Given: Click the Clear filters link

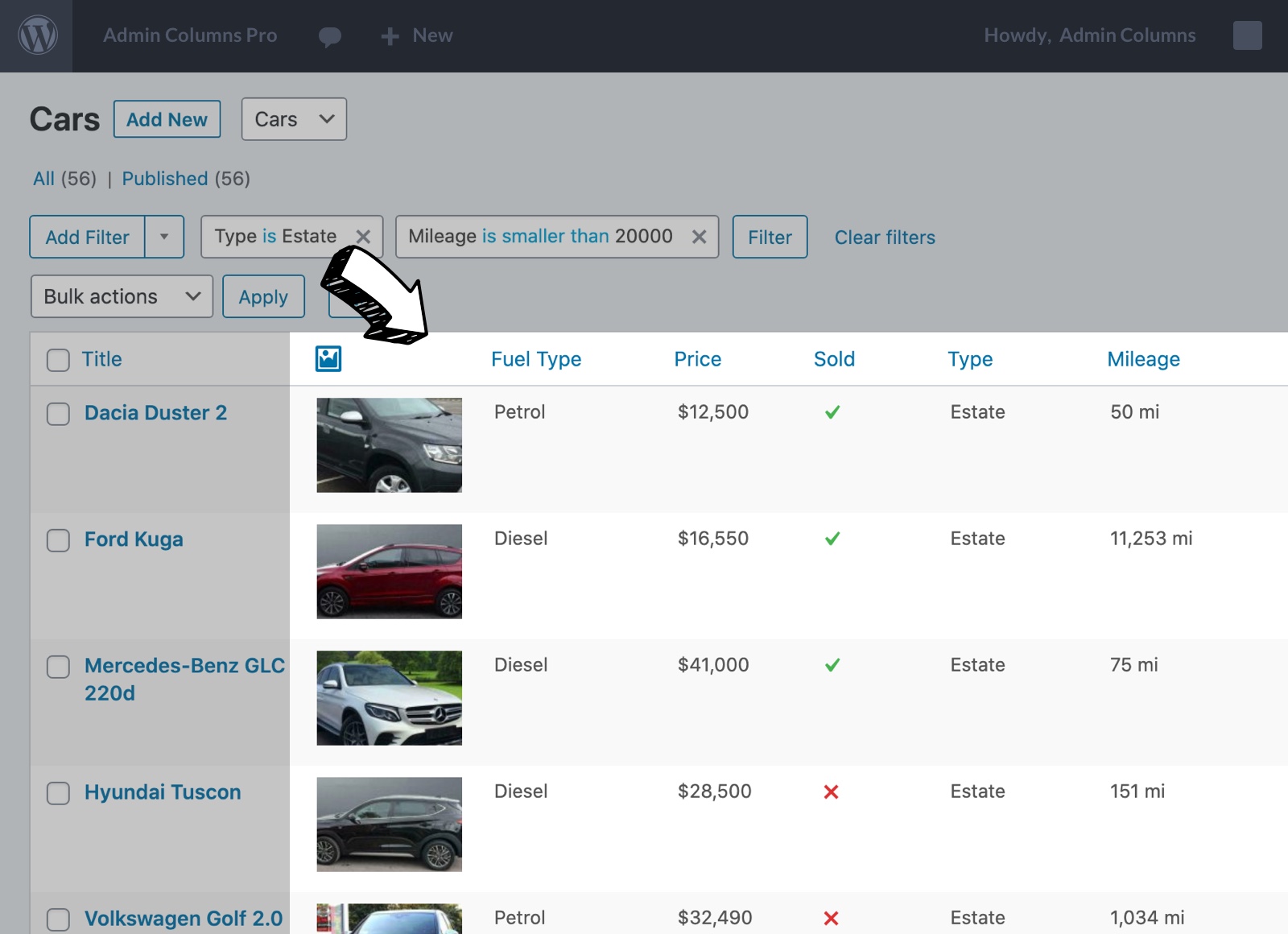Looking at the screenshot, I should 884,237.
